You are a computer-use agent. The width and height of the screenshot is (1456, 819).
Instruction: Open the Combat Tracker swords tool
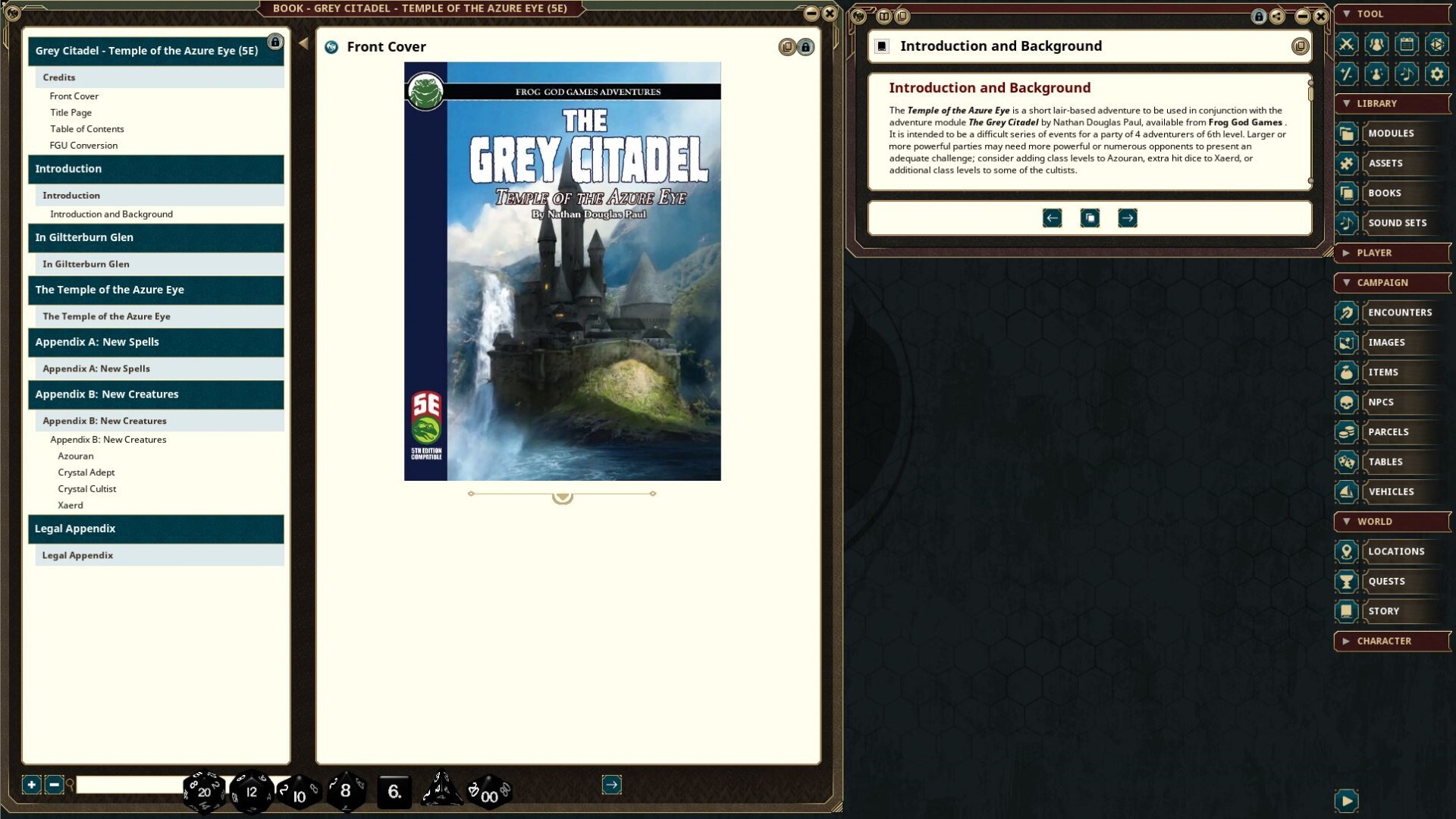pos(1348,45)
